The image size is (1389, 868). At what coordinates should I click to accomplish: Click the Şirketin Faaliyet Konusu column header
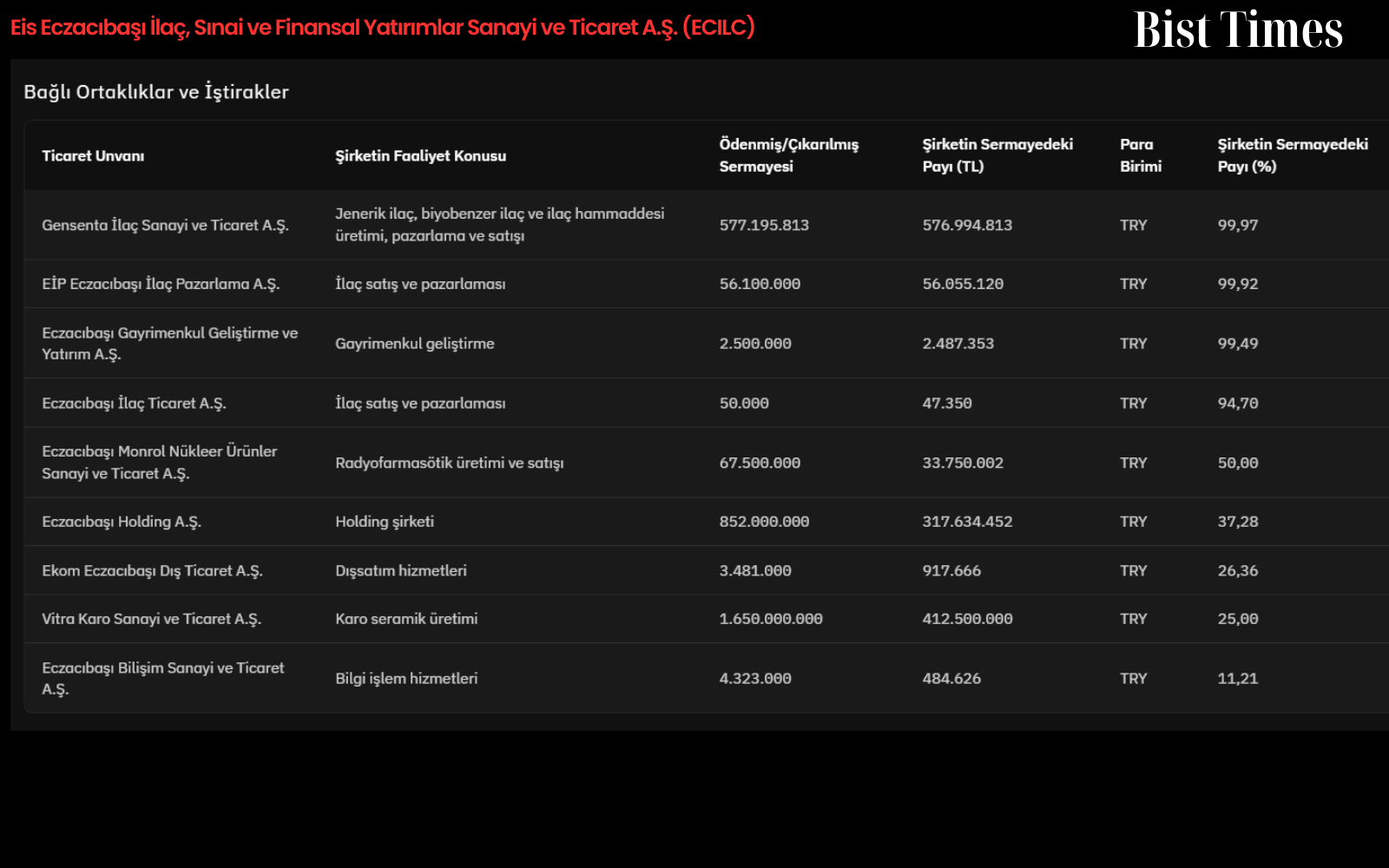(420, 155)
